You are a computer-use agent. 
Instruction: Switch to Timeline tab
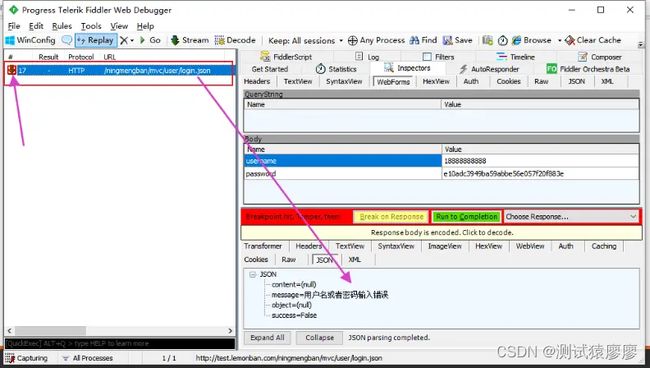coord(516,57)
